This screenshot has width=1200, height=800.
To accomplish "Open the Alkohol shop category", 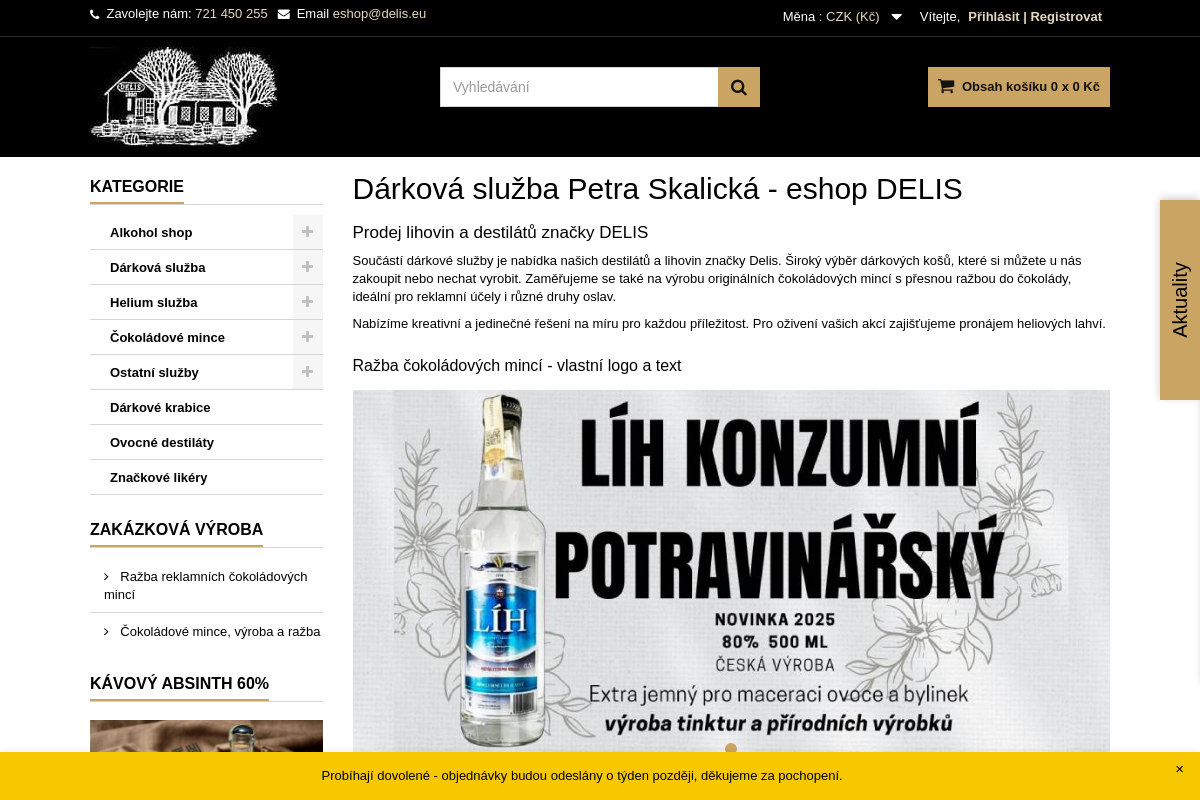I will pos(151,232).
